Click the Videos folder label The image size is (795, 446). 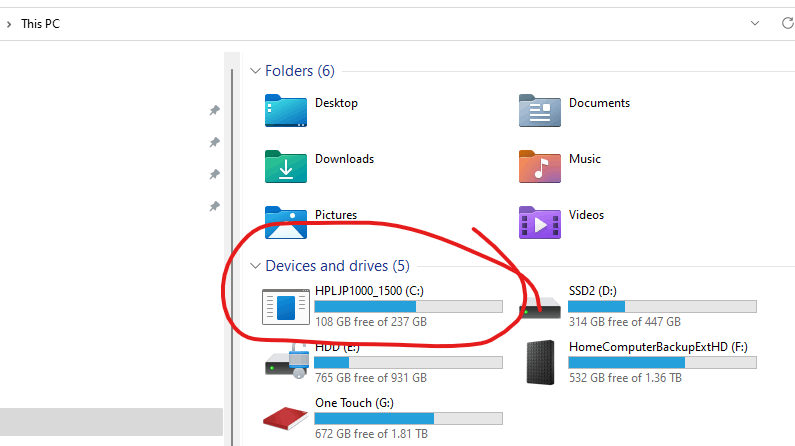pyautogui.click(x=586, y=215)
